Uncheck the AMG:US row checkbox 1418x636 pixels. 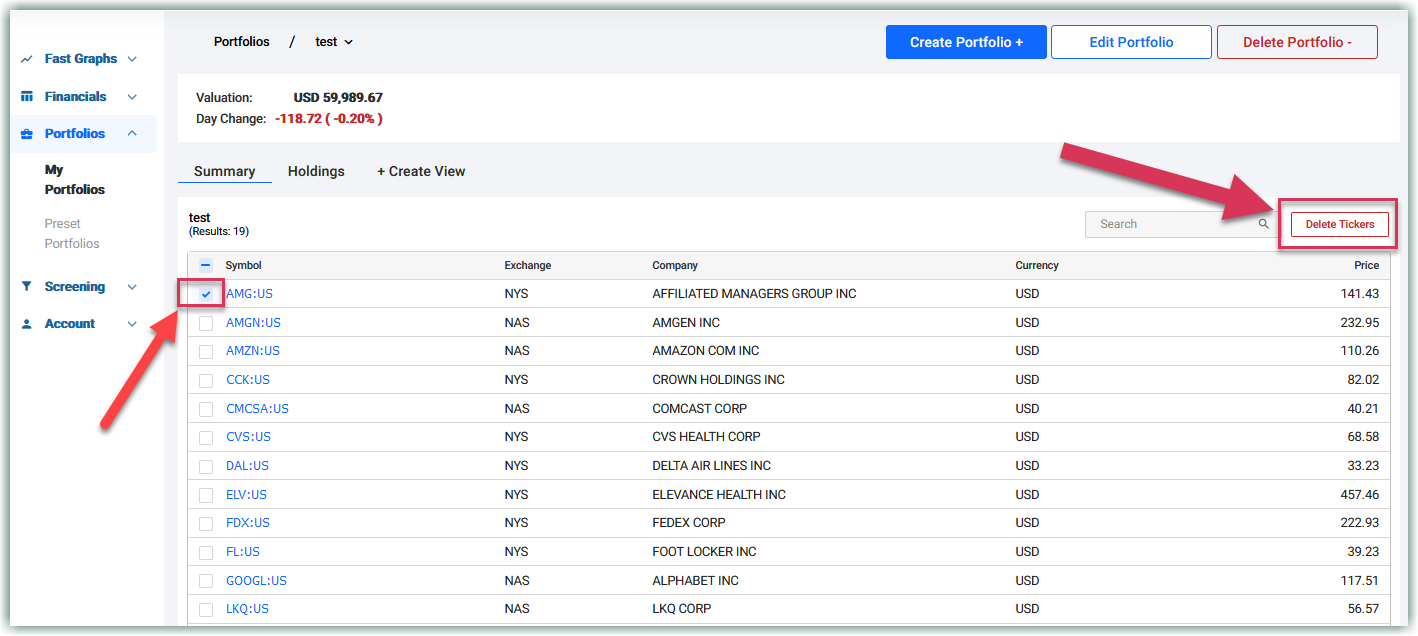(x=206, y=295)
